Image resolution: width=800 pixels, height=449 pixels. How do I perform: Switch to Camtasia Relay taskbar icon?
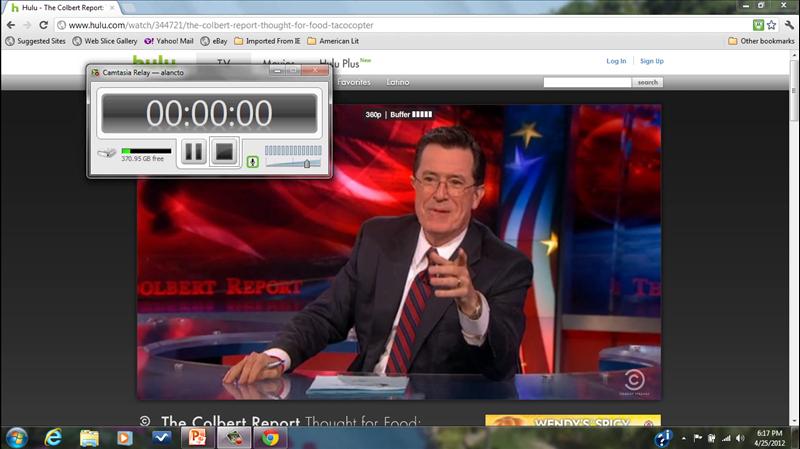tap(234, 438)
